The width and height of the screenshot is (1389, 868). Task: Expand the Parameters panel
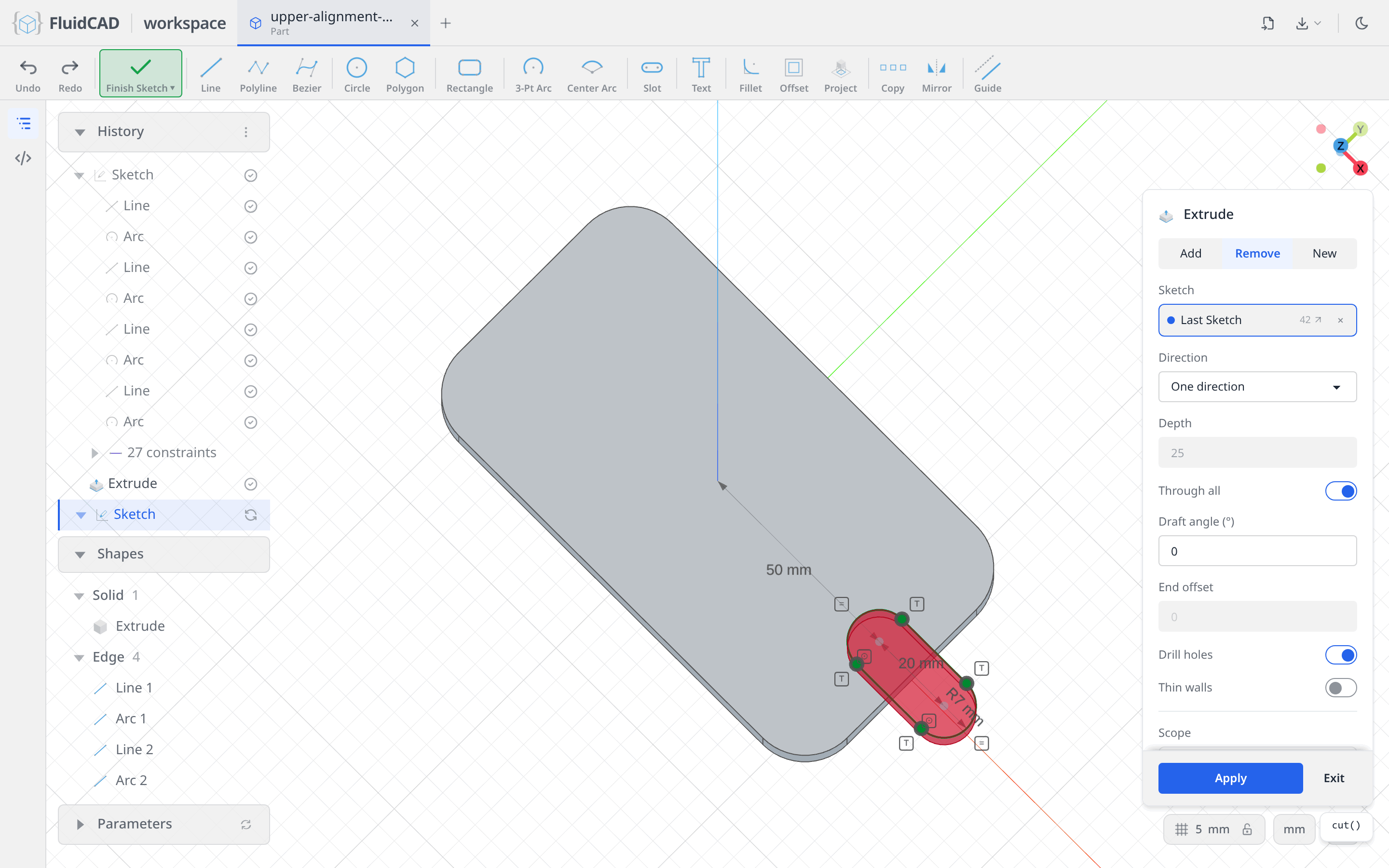click(80, 825)
